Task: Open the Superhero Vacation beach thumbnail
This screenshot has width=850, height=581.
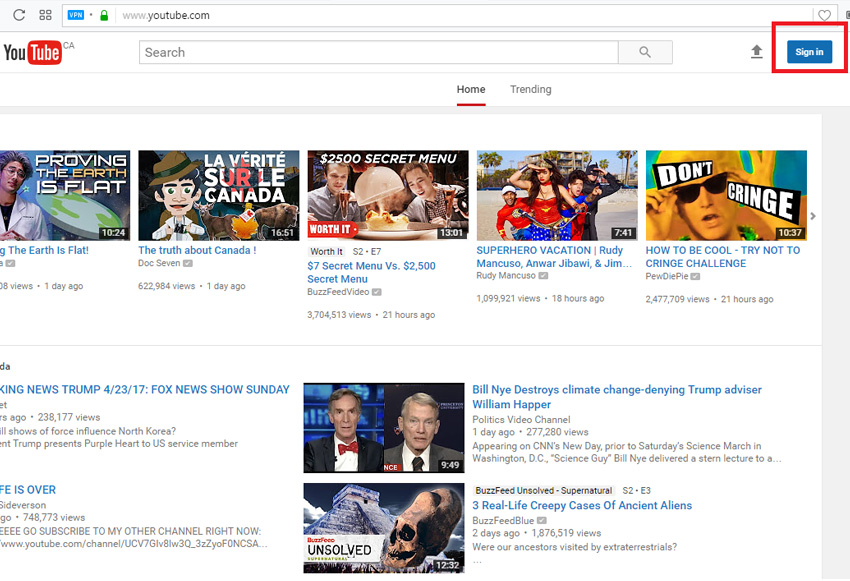Action: [557, 196]
